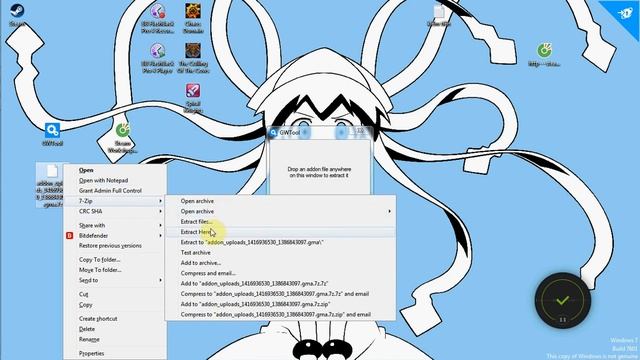The height and width of the screenshot is (360, 640).
Task: Open the Share with menu entry
Action: click(x=115, y=225)
